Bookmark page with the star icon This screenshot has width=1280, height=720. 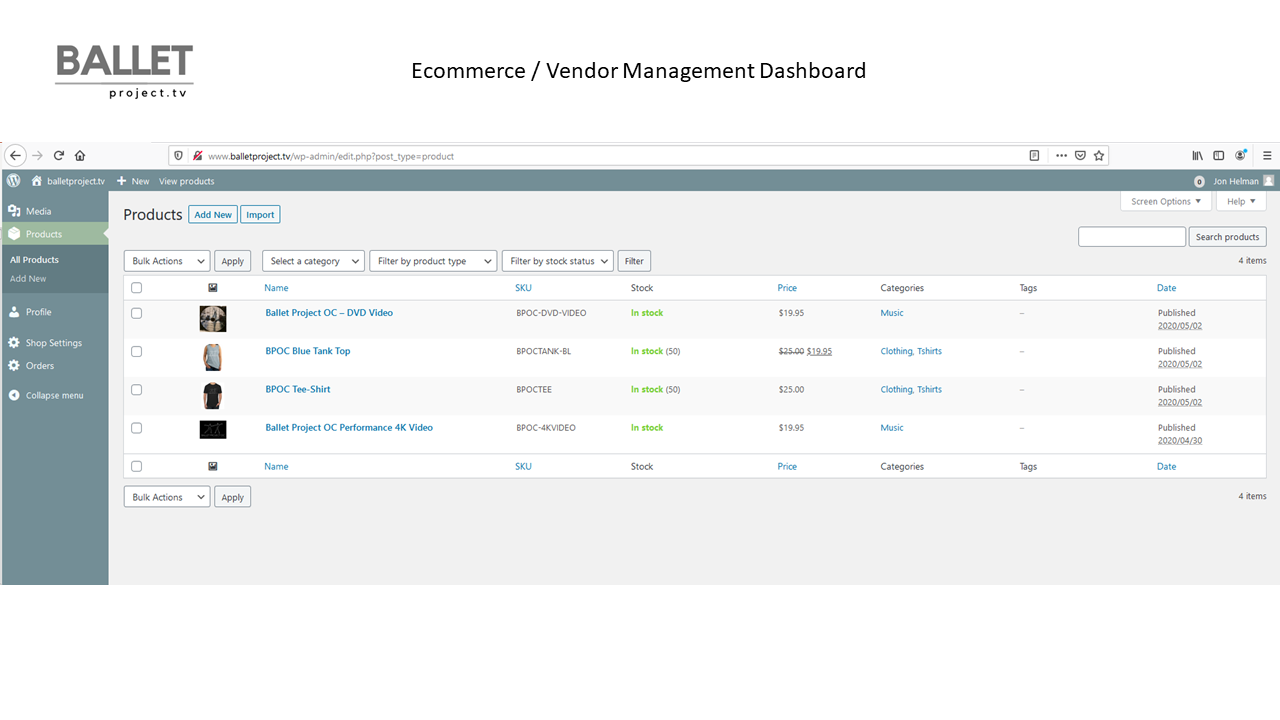(x=1098, y=156)
